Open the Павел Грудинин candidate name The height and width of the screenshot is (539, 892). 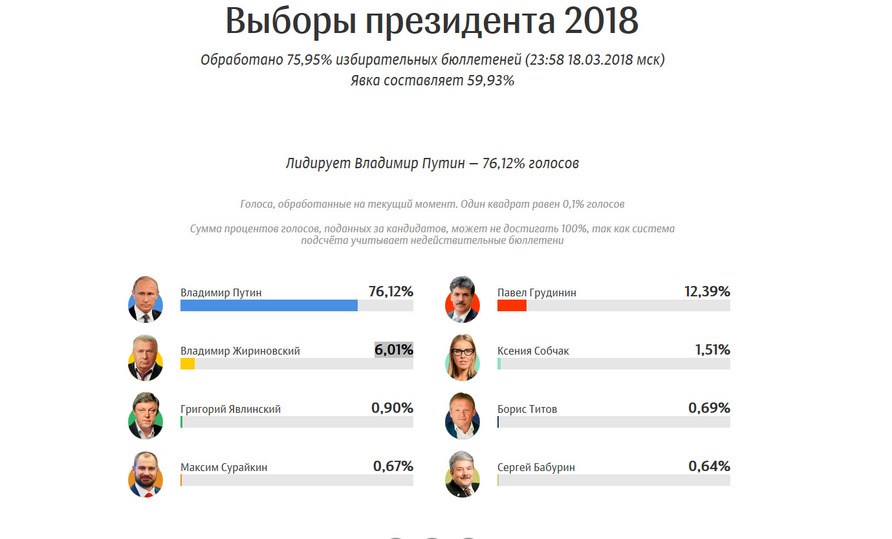(536, 293)
